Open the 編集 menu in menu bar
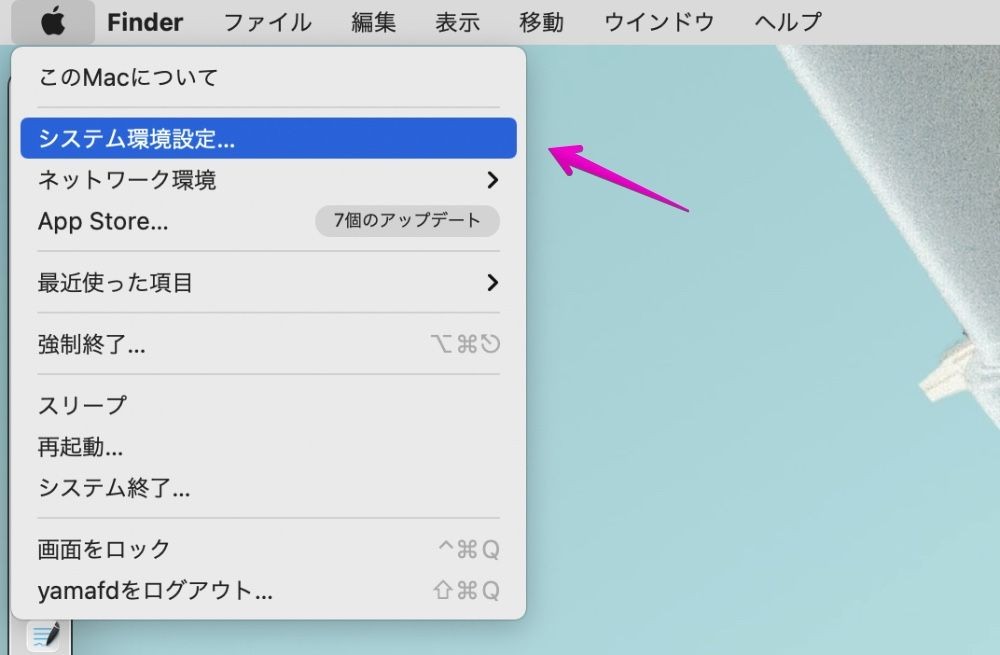 pos(374,22)
